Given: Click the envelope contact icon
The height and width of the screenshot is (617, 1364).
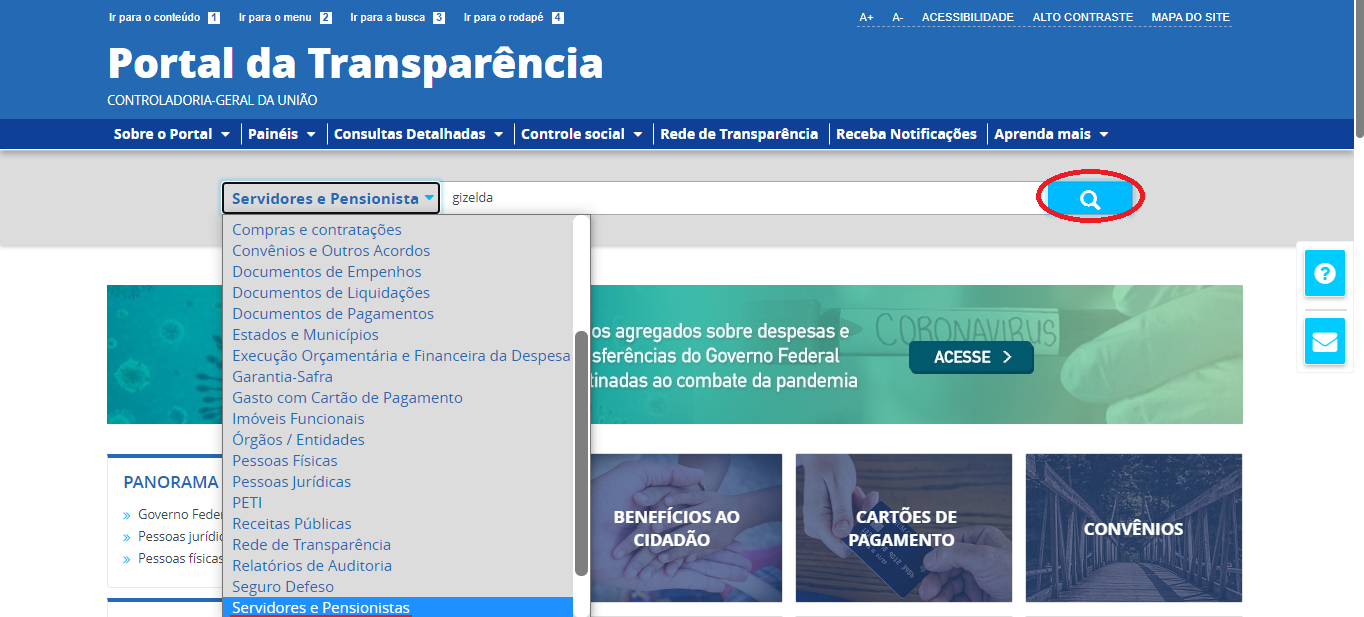Looking at the screenshot, I should [1324, 341].
